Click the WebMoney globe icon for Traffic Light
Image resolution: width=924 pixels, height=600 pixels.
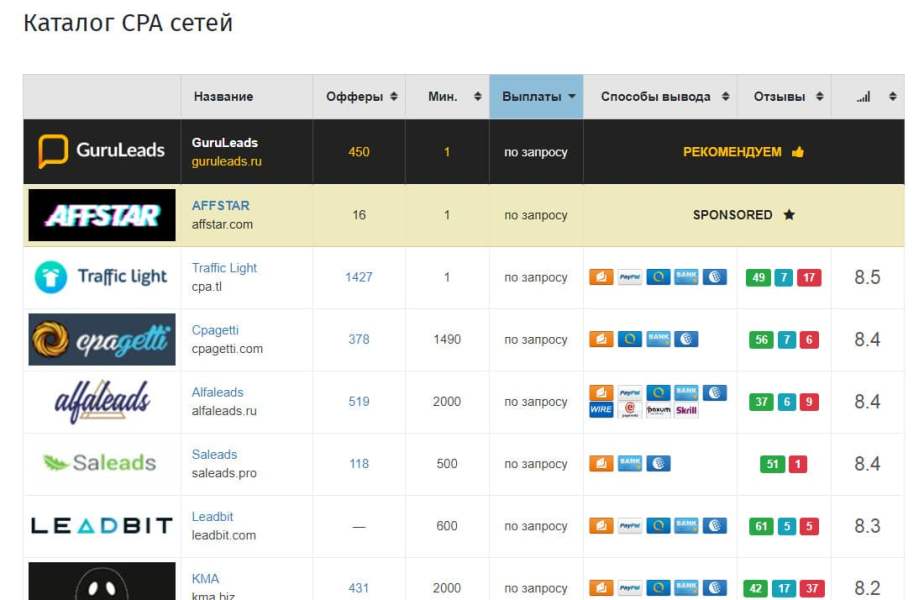pos(714,277)
